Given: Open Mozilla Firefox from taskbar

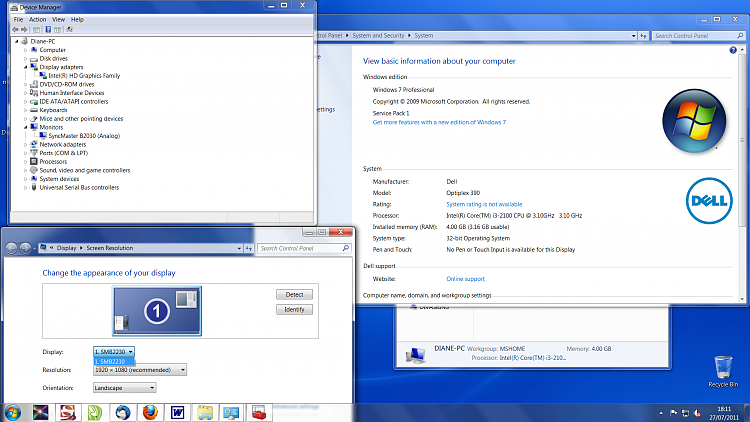Looking at the screenshot, I should pos(150,412).
